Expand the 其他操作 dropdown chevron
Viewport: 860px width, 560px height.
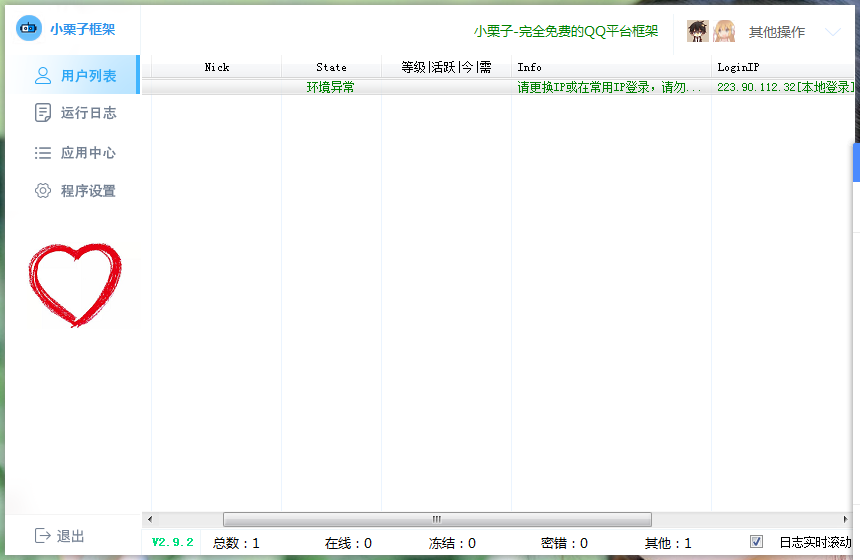pos(832,32)
